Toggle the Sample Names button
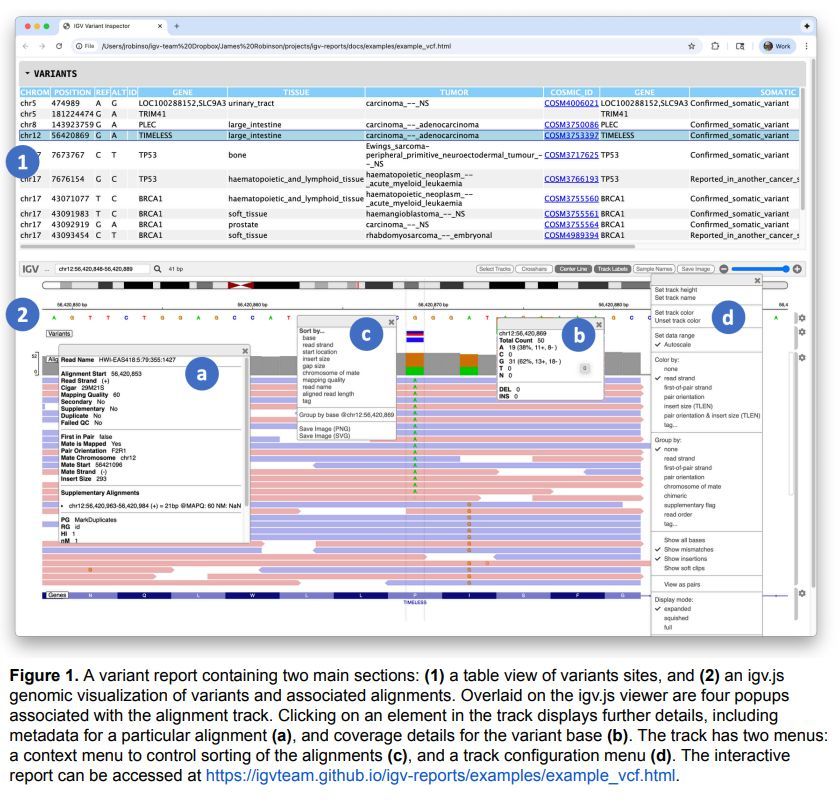Image resolution: width=840 pixels, height=802 pixels. click(654, 269)
